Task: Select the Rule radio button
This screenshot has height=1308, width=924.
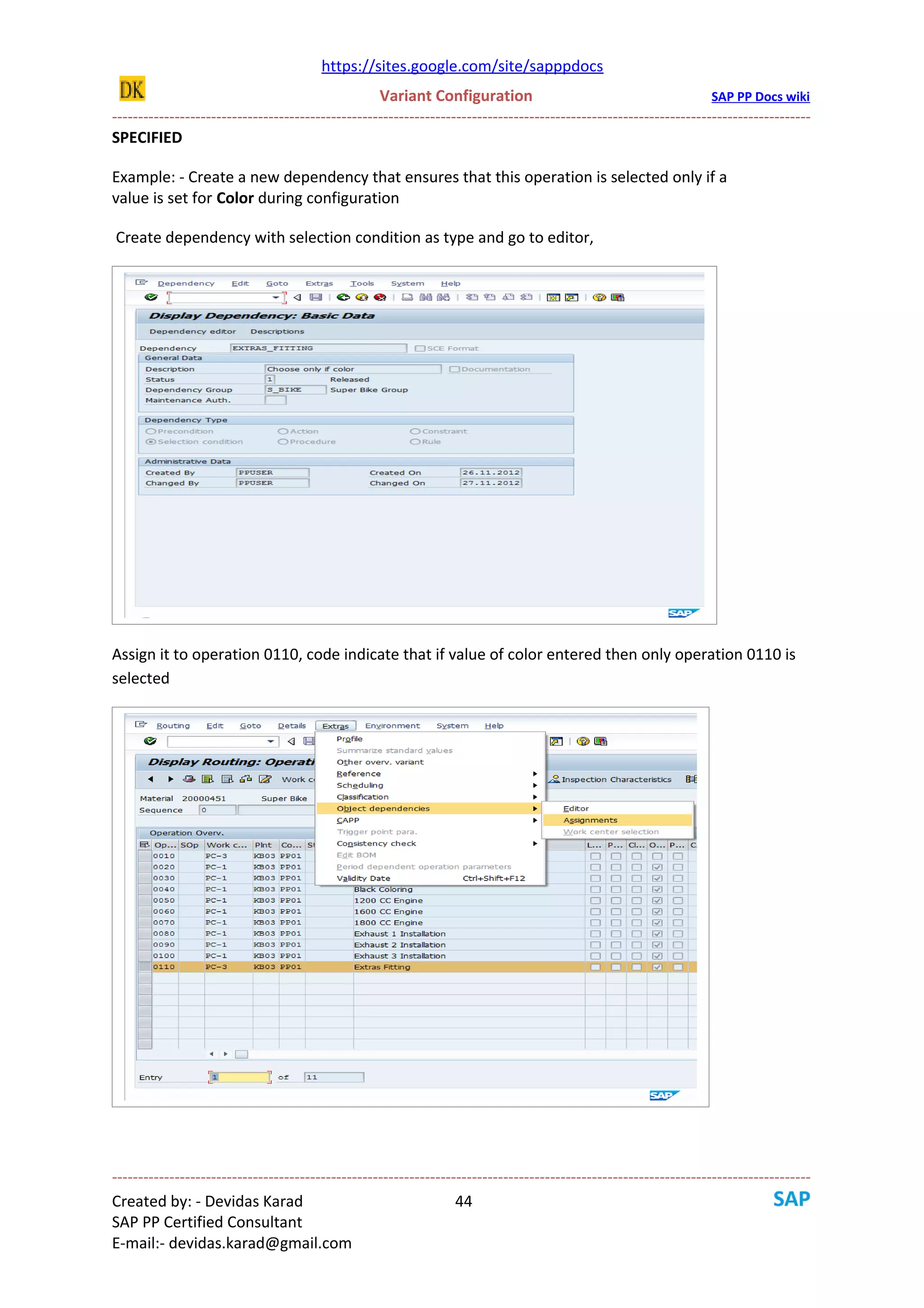Action: click(415, 441)
